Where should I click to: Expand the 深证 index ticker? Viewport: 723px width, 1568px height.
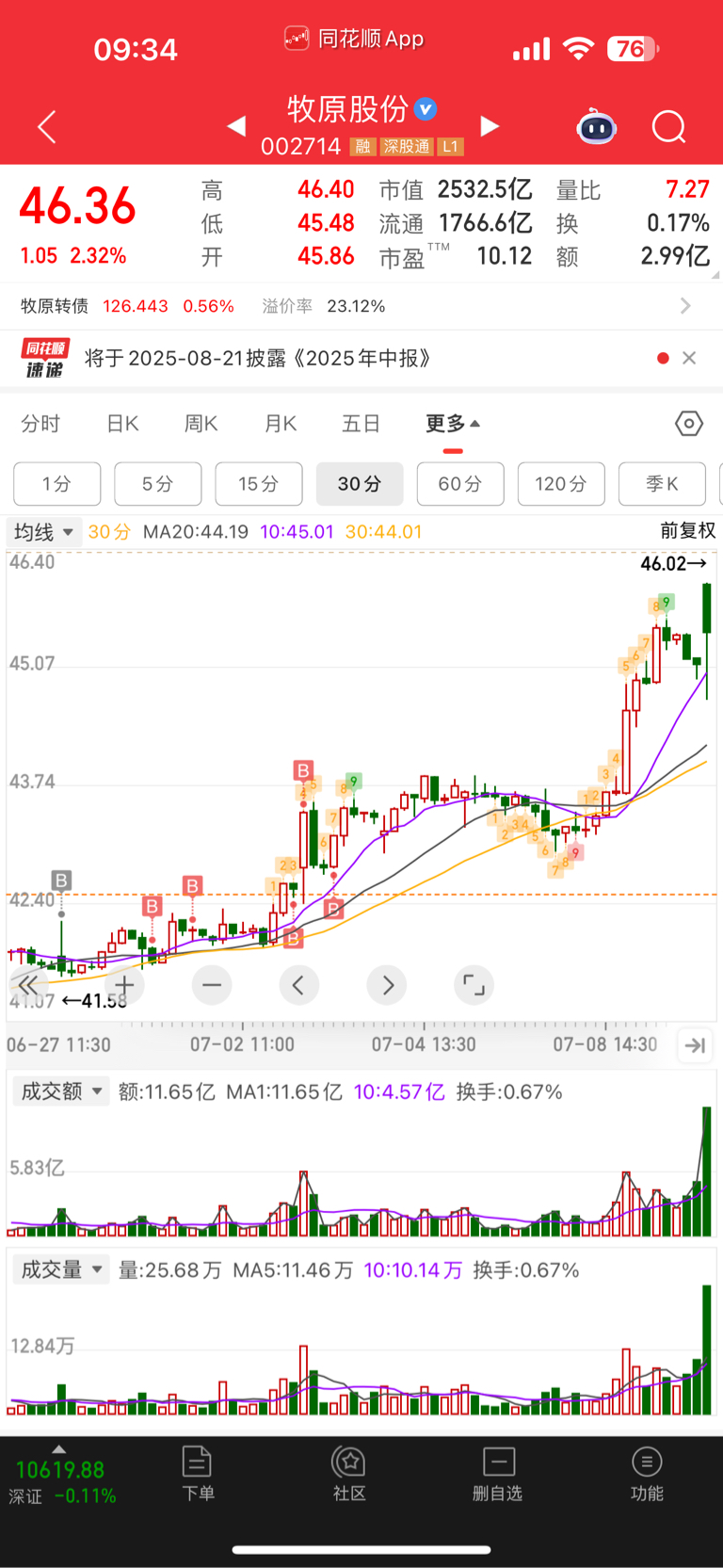[62, 1477]
